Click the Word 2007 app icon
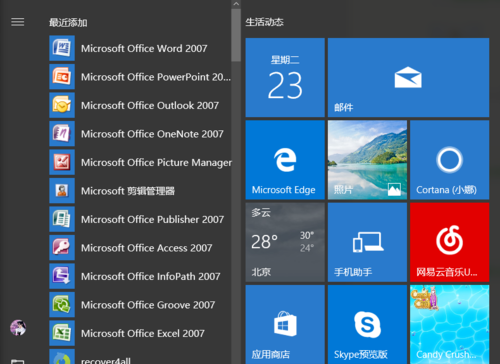Image resolution: width=500 pixels, height=364 pixels. pos(62,48)
